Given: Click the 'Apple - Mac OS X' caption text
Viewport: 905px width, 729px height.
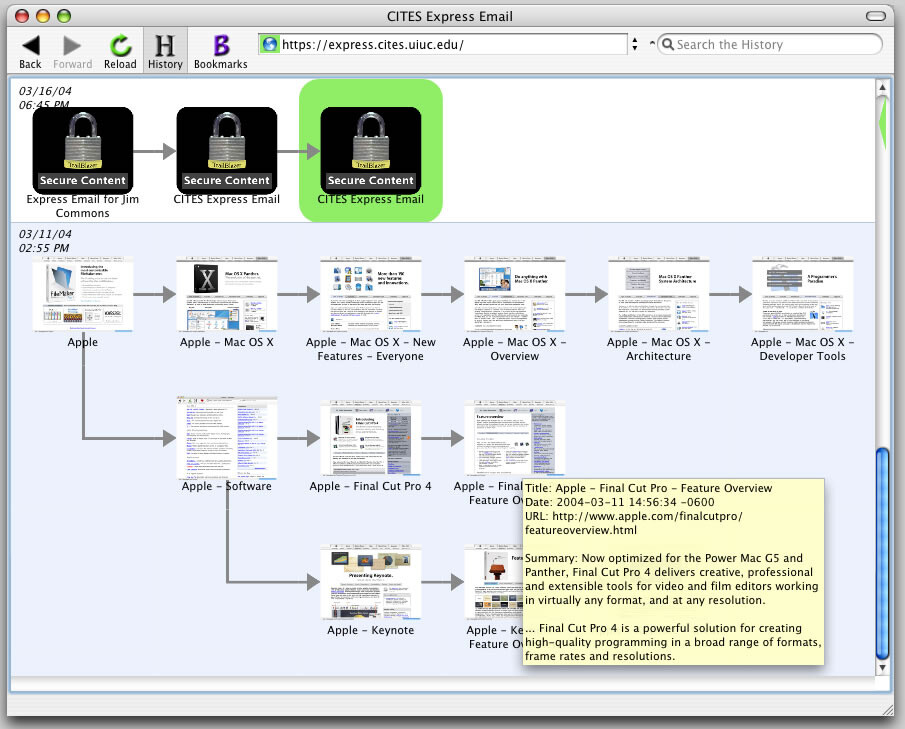Looking at the screenshot, I should tap(226, 342).
